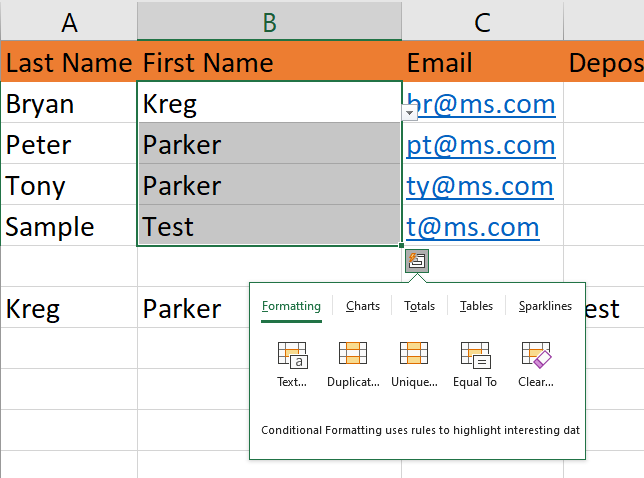
Task: Choose the Unique Values formatting icon
Action: pos(414,356)
